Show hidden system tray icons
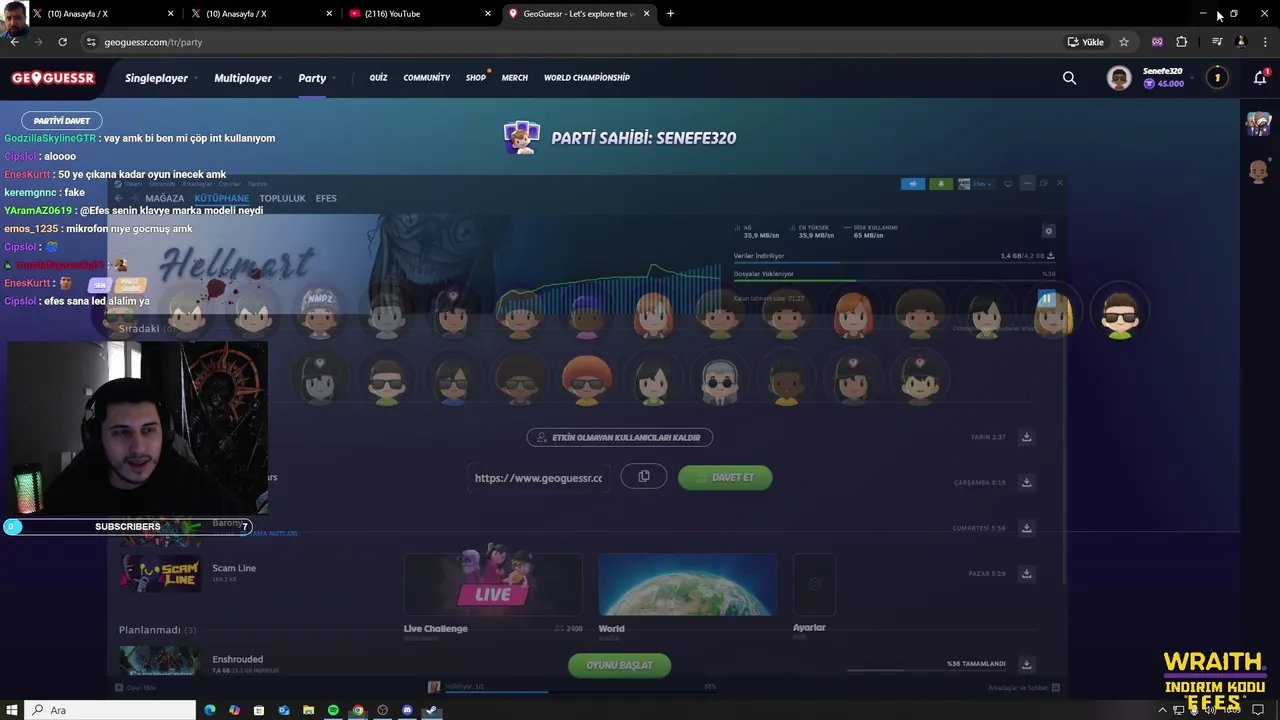Screen dimensions: 1280x720 click(x=1162, y=710)
